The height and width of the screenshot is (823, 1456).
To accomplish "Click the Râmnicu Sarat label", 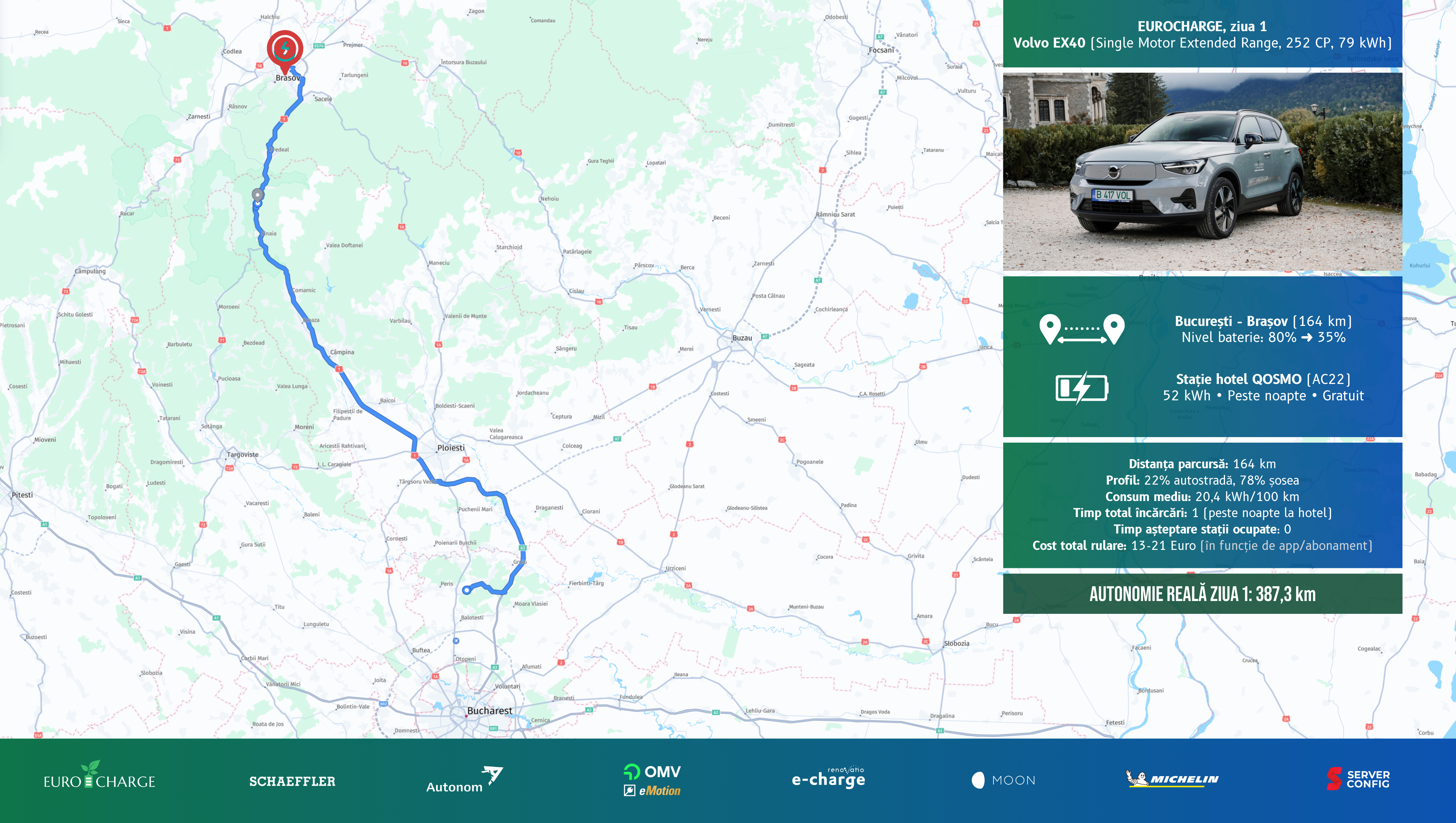I will [835, 215].
